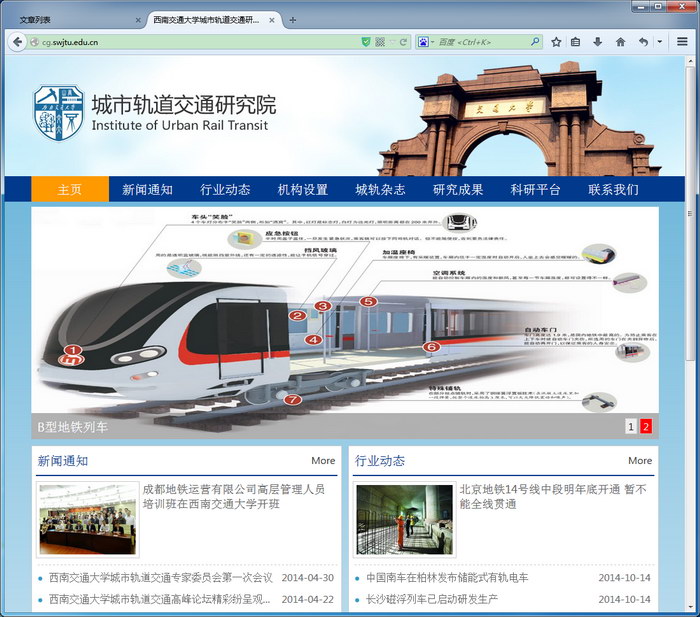
Task: Bookmark this page with the star icon
Action: (556, 42)
